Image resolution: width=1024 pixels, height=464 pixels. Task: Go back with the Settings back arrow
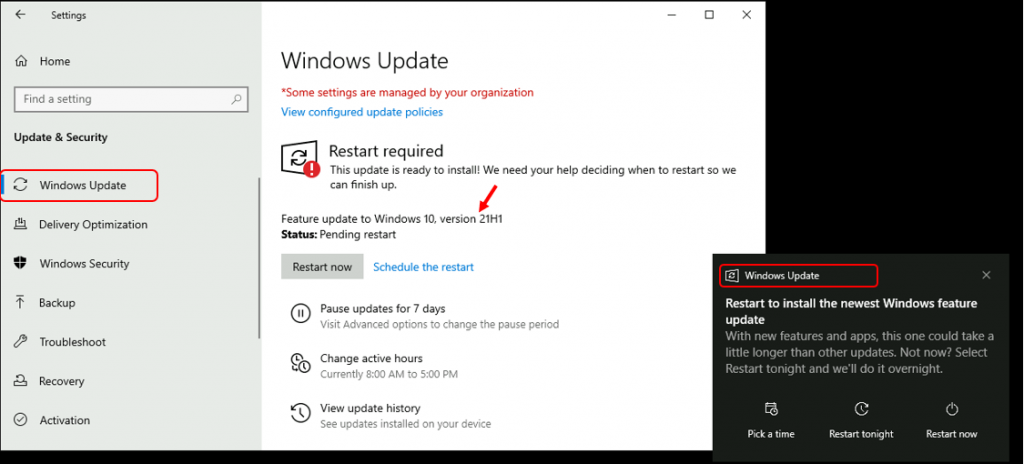coord(20,14)
